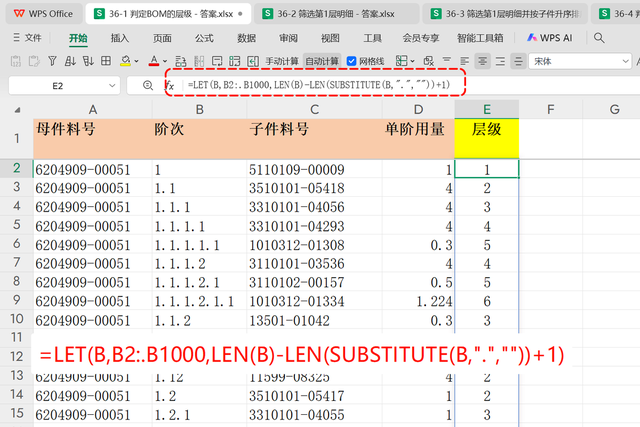Switch to the 公式 ribbon tab

tap(204, 38)
